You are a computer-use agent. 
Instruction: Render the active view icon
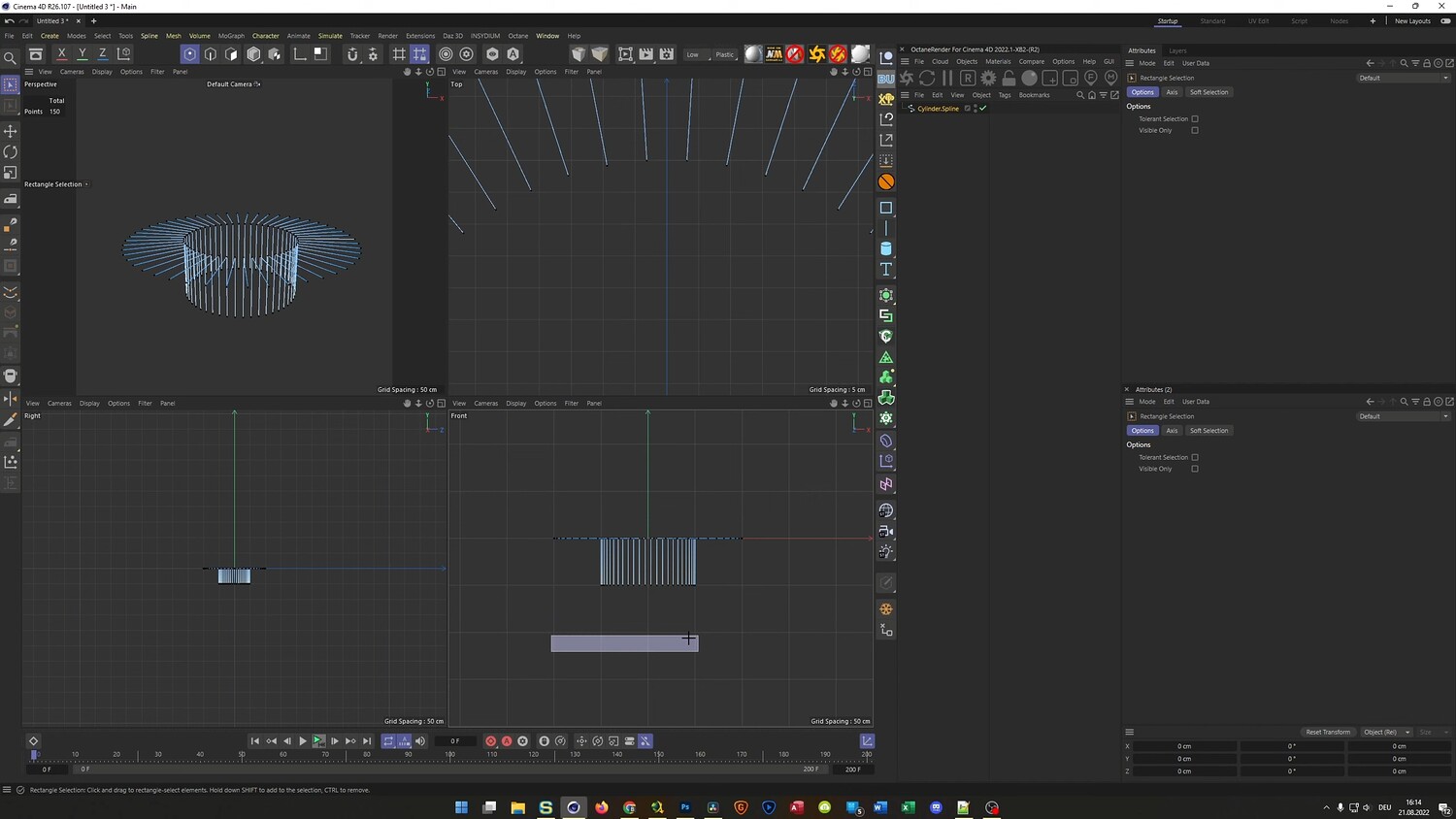(625, 54)
